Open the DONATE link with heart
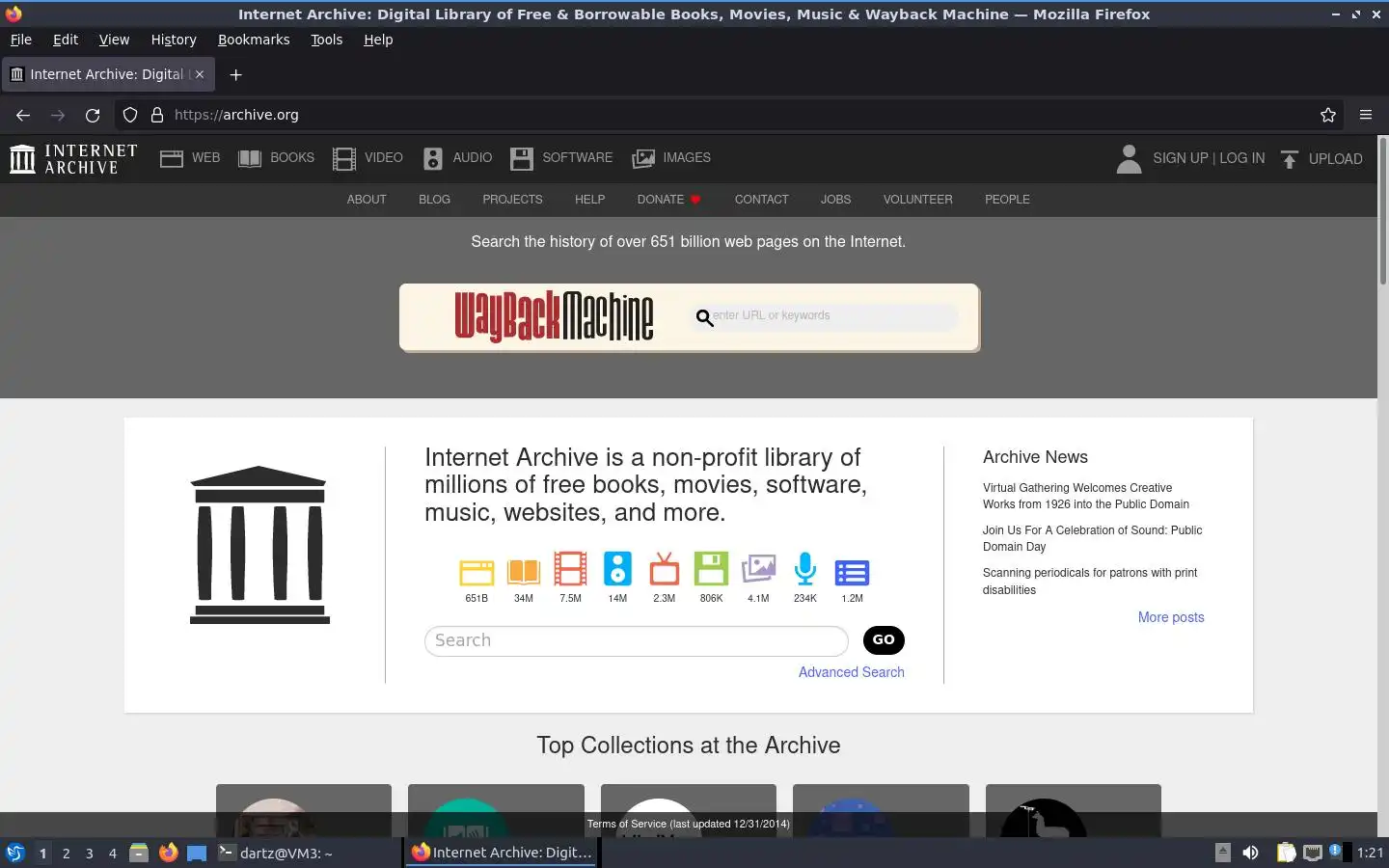Image resolution: width=1389 pixels, height=868 pixels. point(668,200)
